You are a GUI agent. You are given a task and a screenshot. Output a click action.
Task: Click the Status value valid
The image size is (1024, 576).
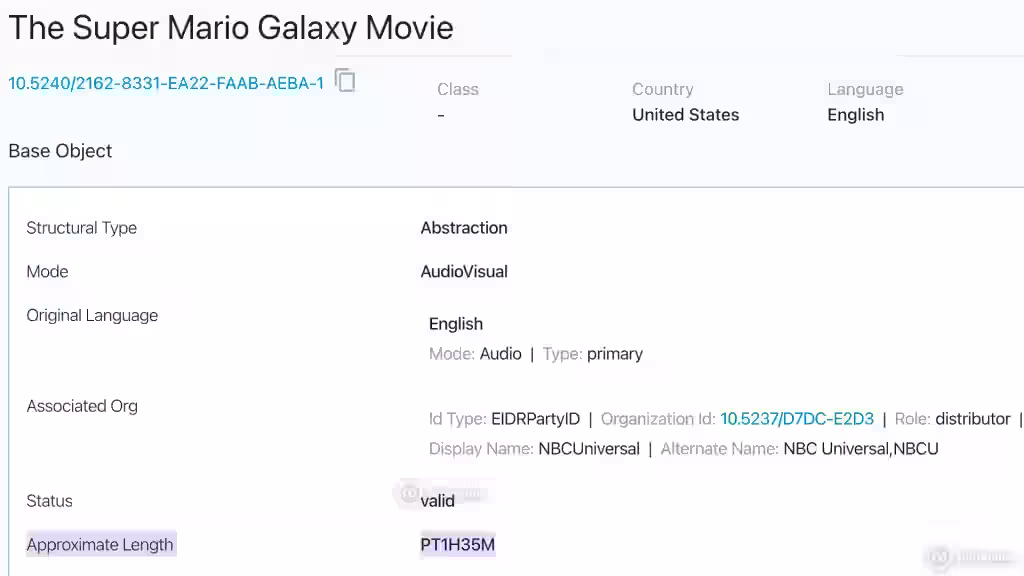[x=437, y=501]
